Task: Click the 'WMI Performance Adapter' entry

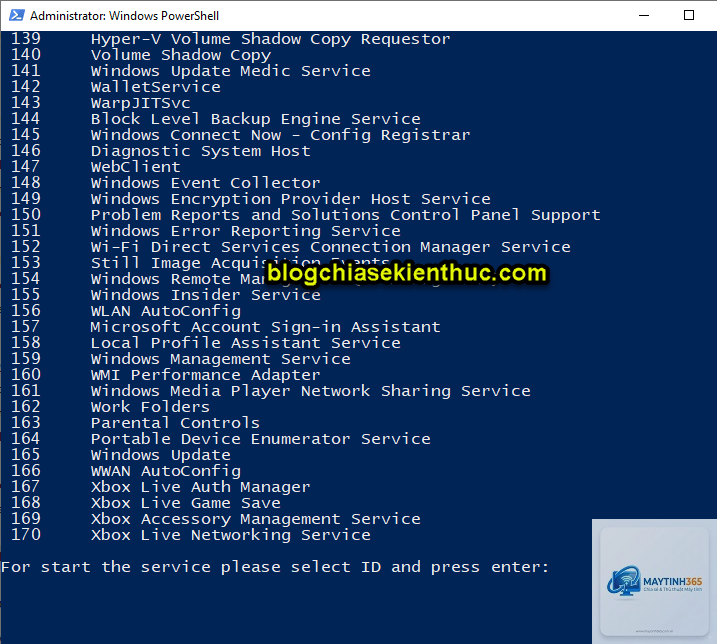Action: [205, 376]
